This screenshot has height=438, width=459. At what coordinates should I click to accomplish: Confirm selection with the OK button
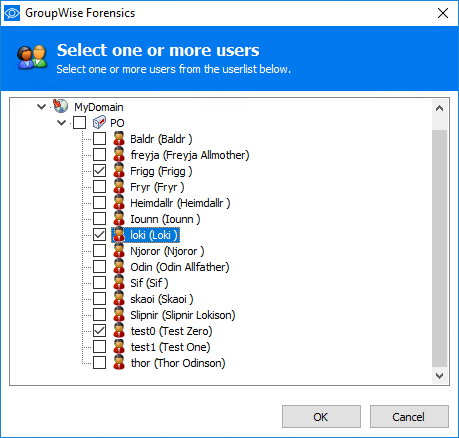click(321, 416)
